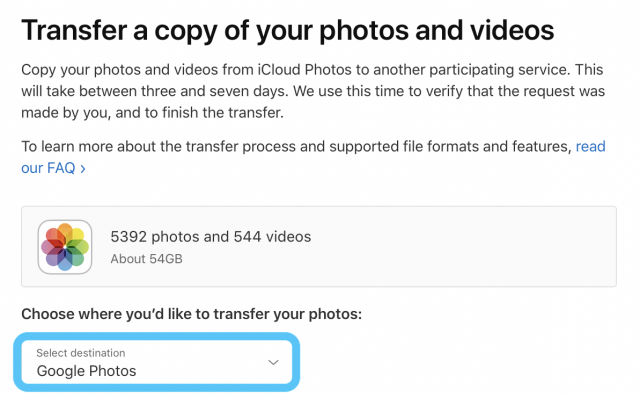
Task: Expand the Select destination dropdown
Action: (x=157, y=362)
